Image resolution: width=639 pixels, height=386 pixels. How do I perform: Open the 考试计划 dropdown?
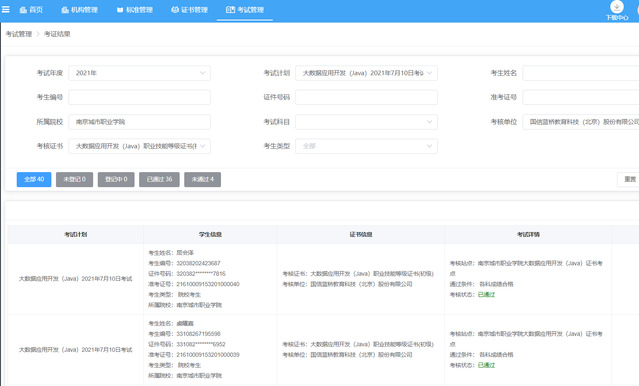366,73
